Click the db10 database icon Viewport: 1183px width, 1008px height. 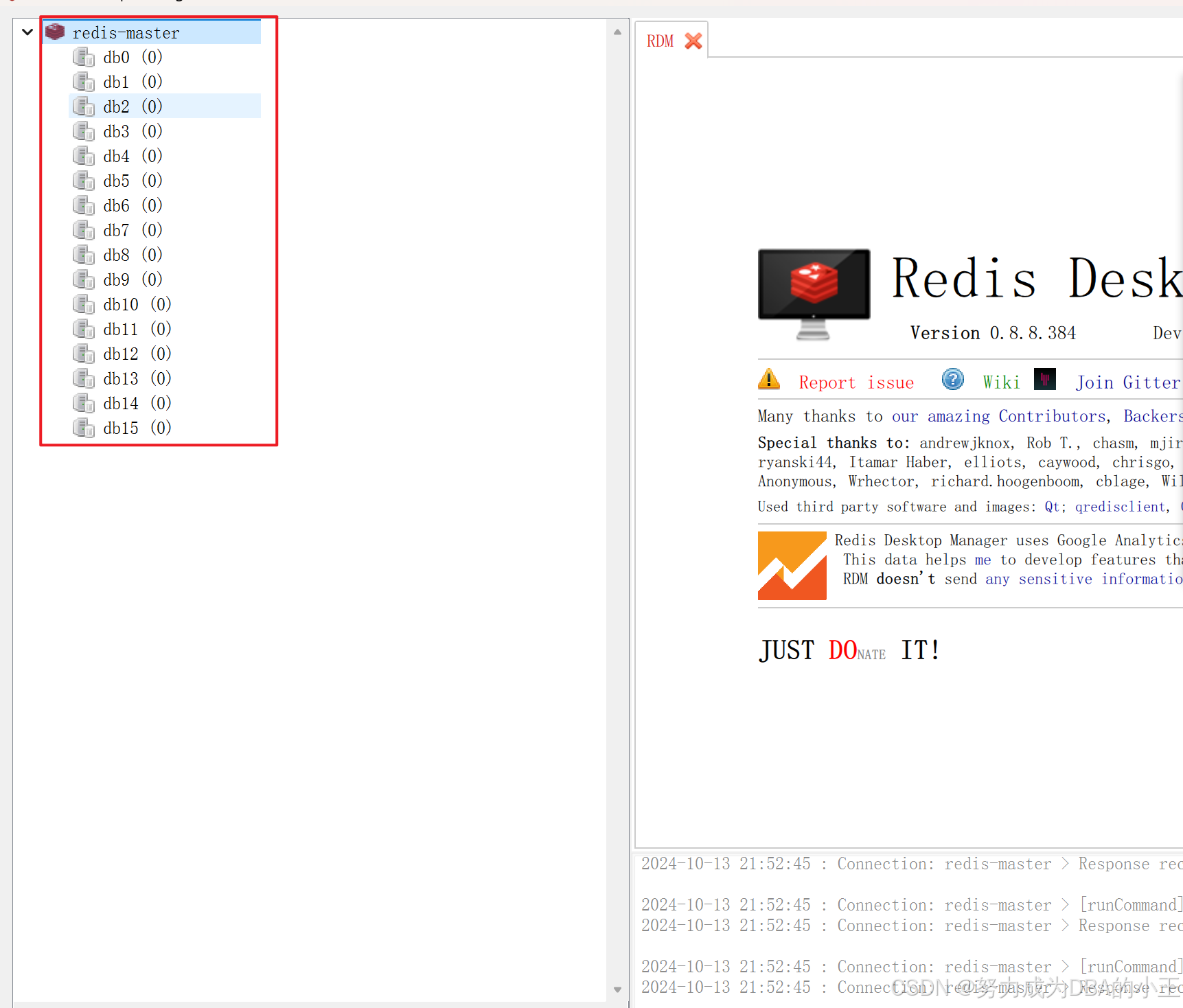coord(84,304)
